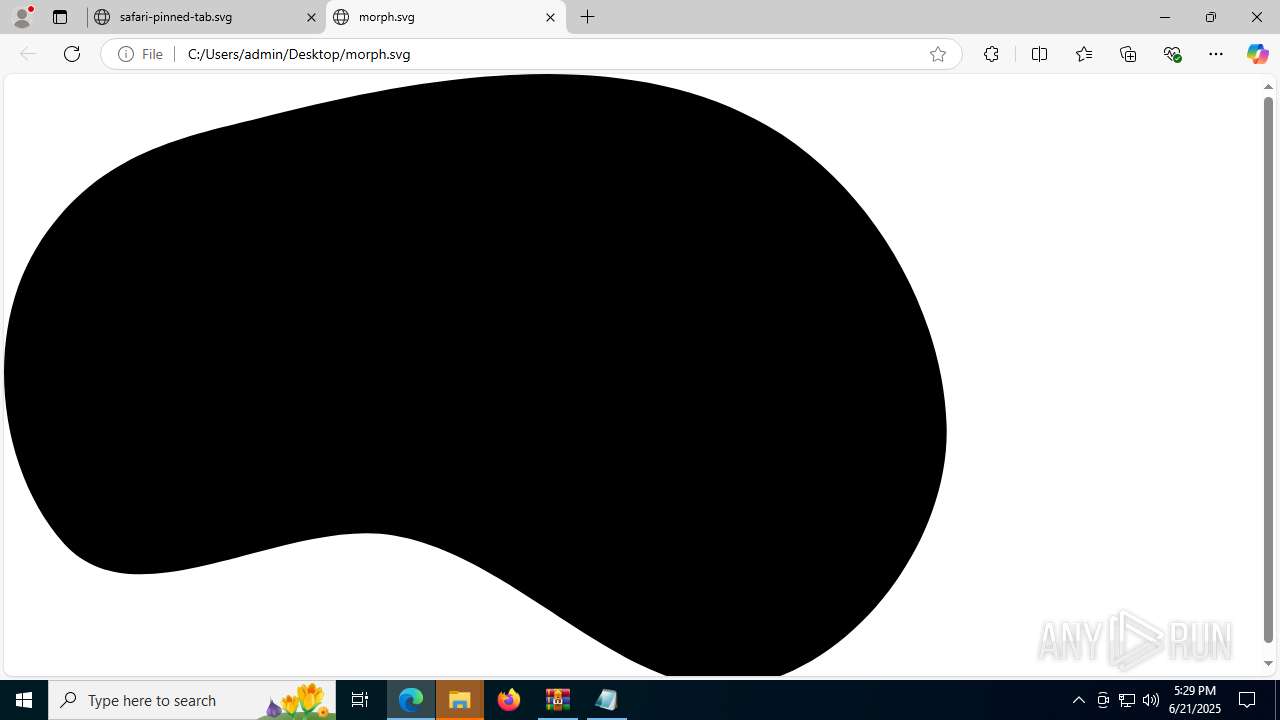This screenshot has height=720, width=1280.
Task: Open a new tab with the plus button
Action: (588, 17)
